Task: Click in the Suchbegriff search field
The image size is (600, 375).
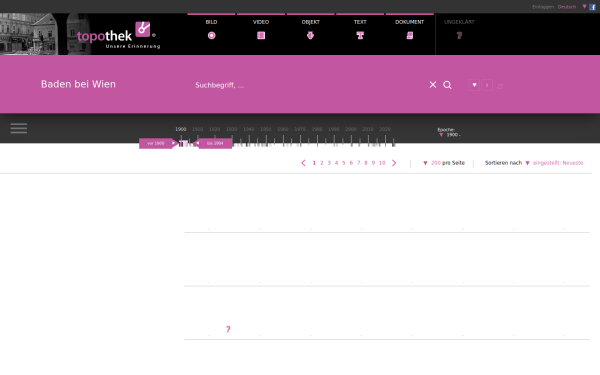Action: [x=306, y=85]
